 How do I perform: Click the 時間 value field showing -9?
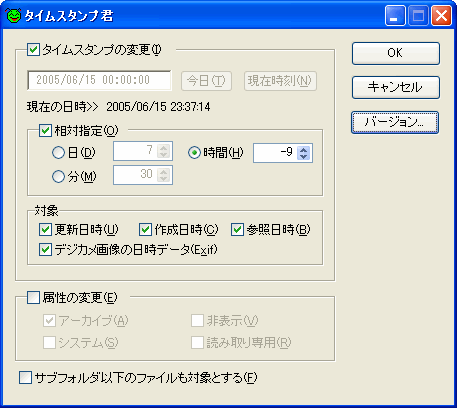(275, 153)
